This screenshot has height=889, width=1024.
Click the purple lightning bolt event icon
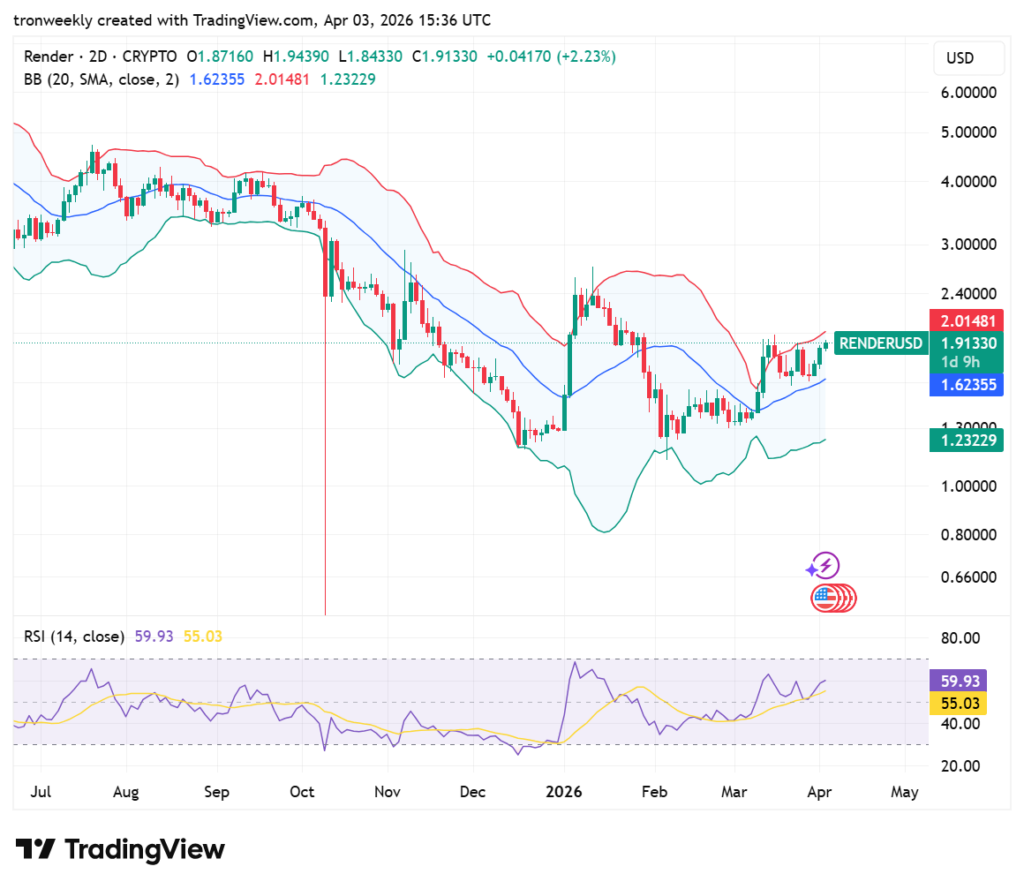pyautogui.click(x=824, y=566)
